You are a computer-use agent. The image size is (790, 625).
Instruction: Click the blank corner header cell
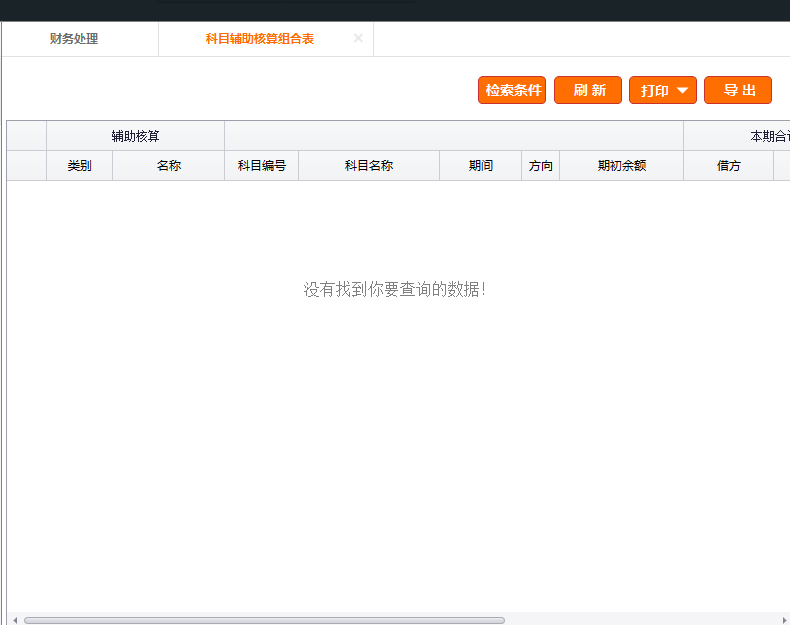pos(27,151)
